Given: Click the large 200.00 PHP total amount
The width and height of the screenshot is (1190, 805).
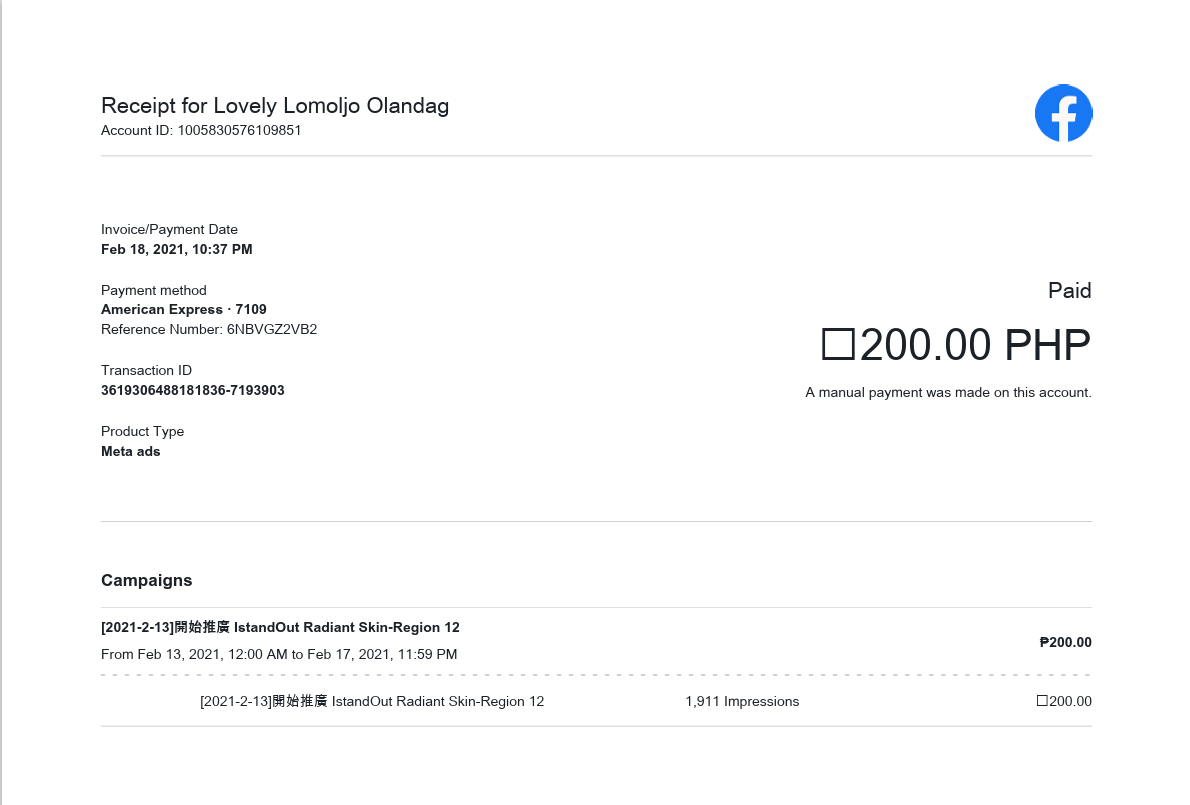Looking at the screenshot, I should (955, 346).
